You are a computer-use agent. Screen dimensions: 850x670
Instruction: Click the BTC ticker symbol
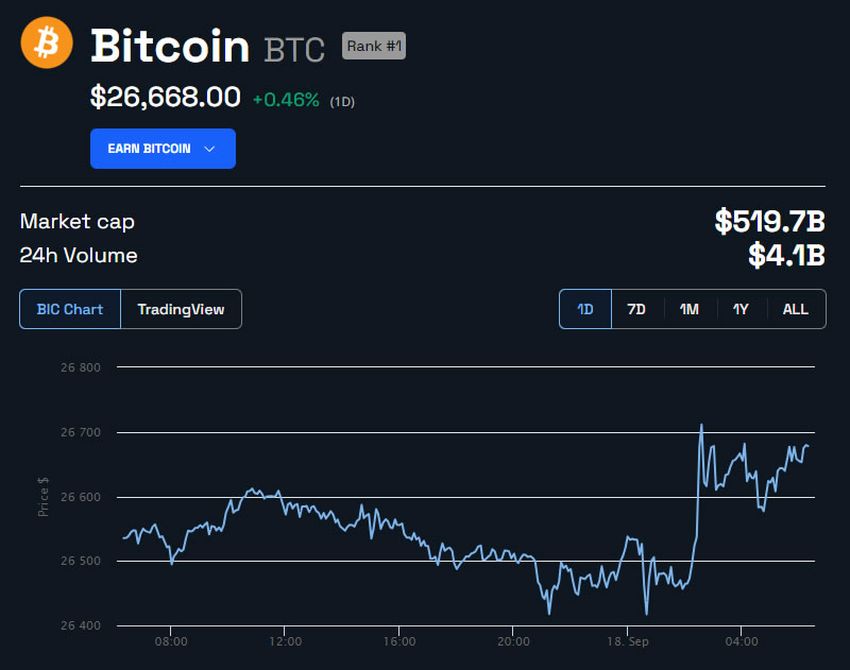pos(294,47)
